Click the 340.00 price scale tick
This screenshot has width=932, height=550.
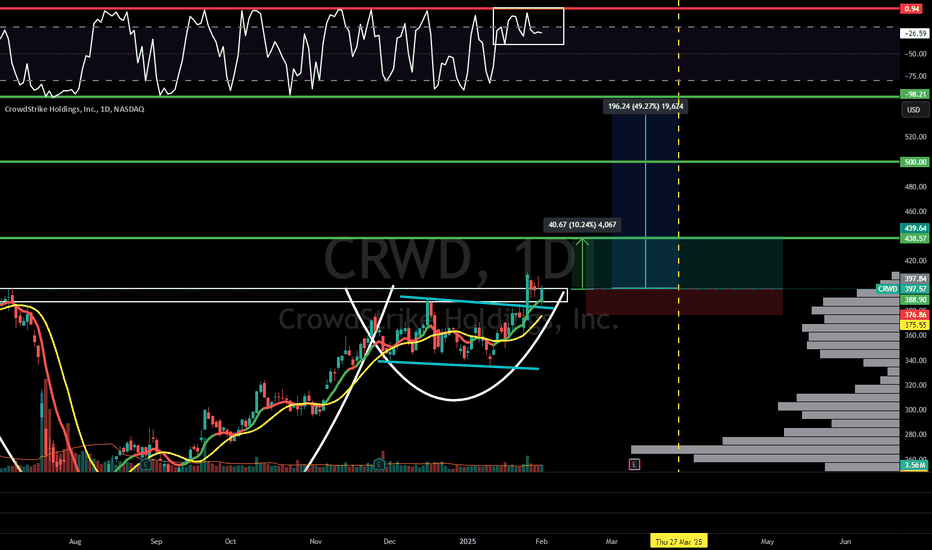coord(915,360)
